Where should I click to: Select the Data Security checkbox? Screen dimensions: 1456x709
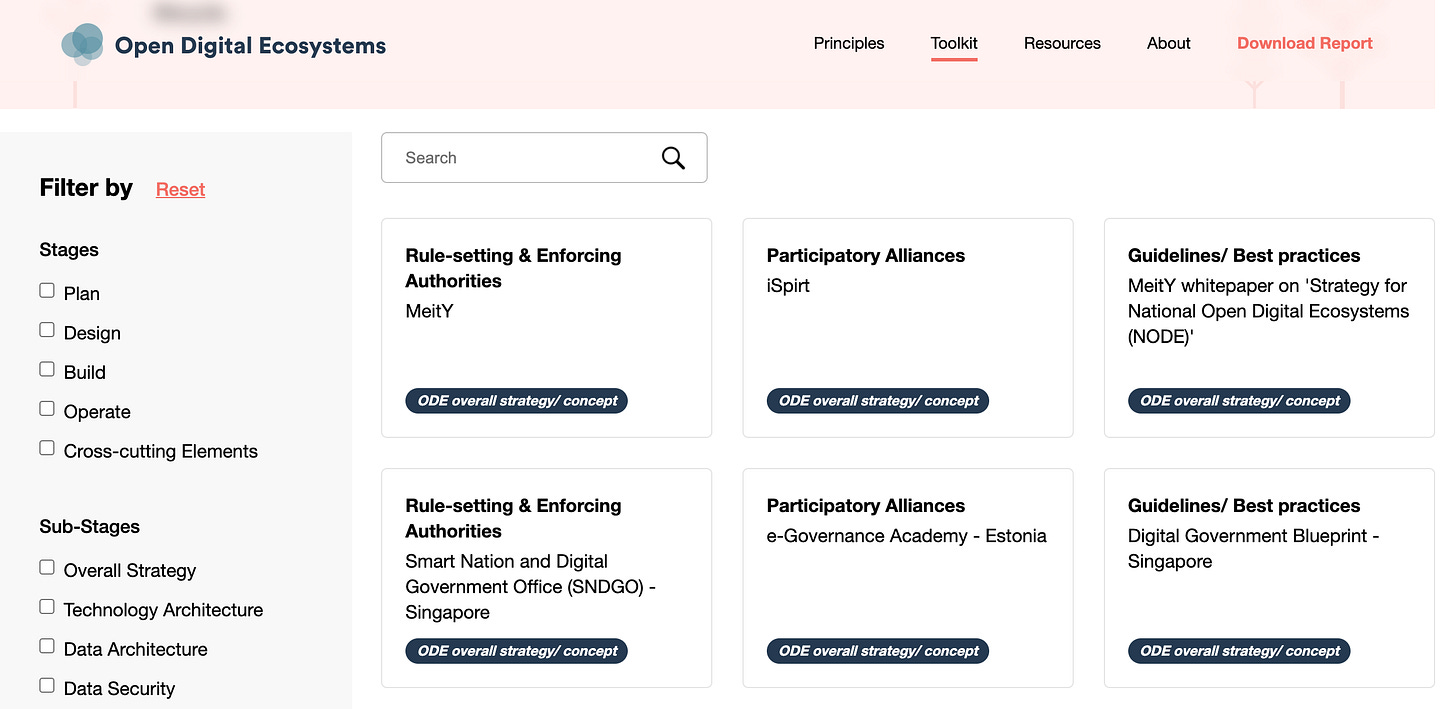point(47,686)
